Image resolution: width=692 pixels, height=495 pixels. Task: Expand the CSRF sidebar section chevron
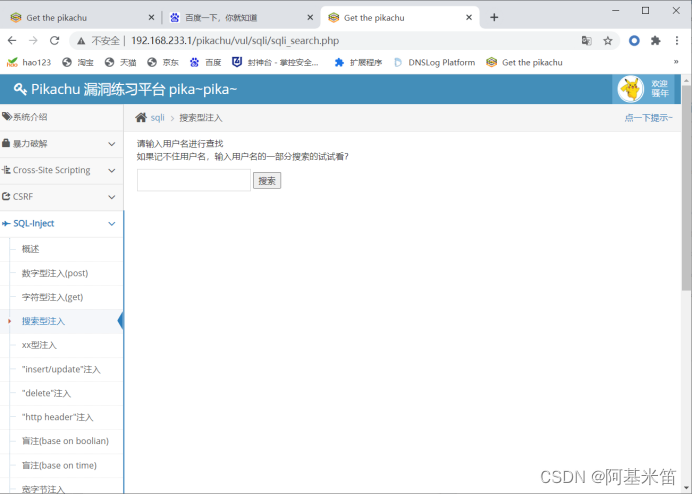click(112, 197)
